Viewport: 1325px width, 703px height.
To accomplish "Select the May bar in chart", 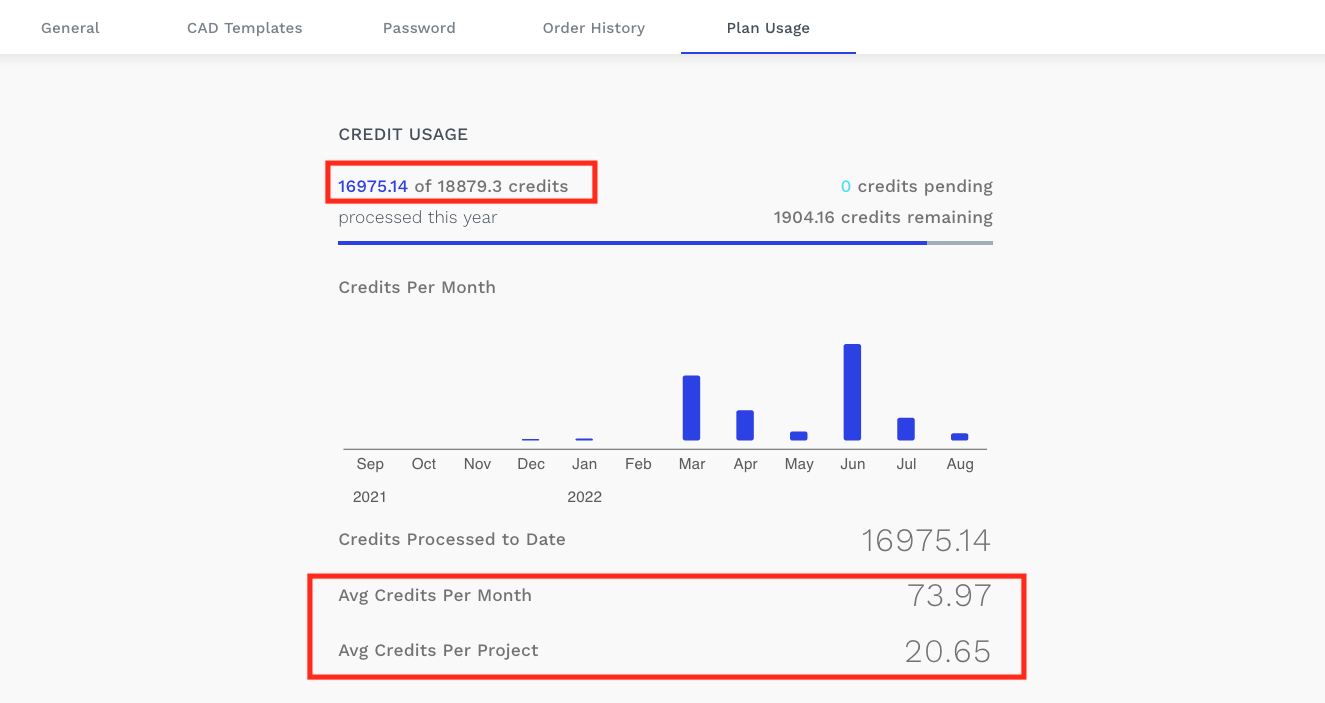I will [x=798, y=436].
